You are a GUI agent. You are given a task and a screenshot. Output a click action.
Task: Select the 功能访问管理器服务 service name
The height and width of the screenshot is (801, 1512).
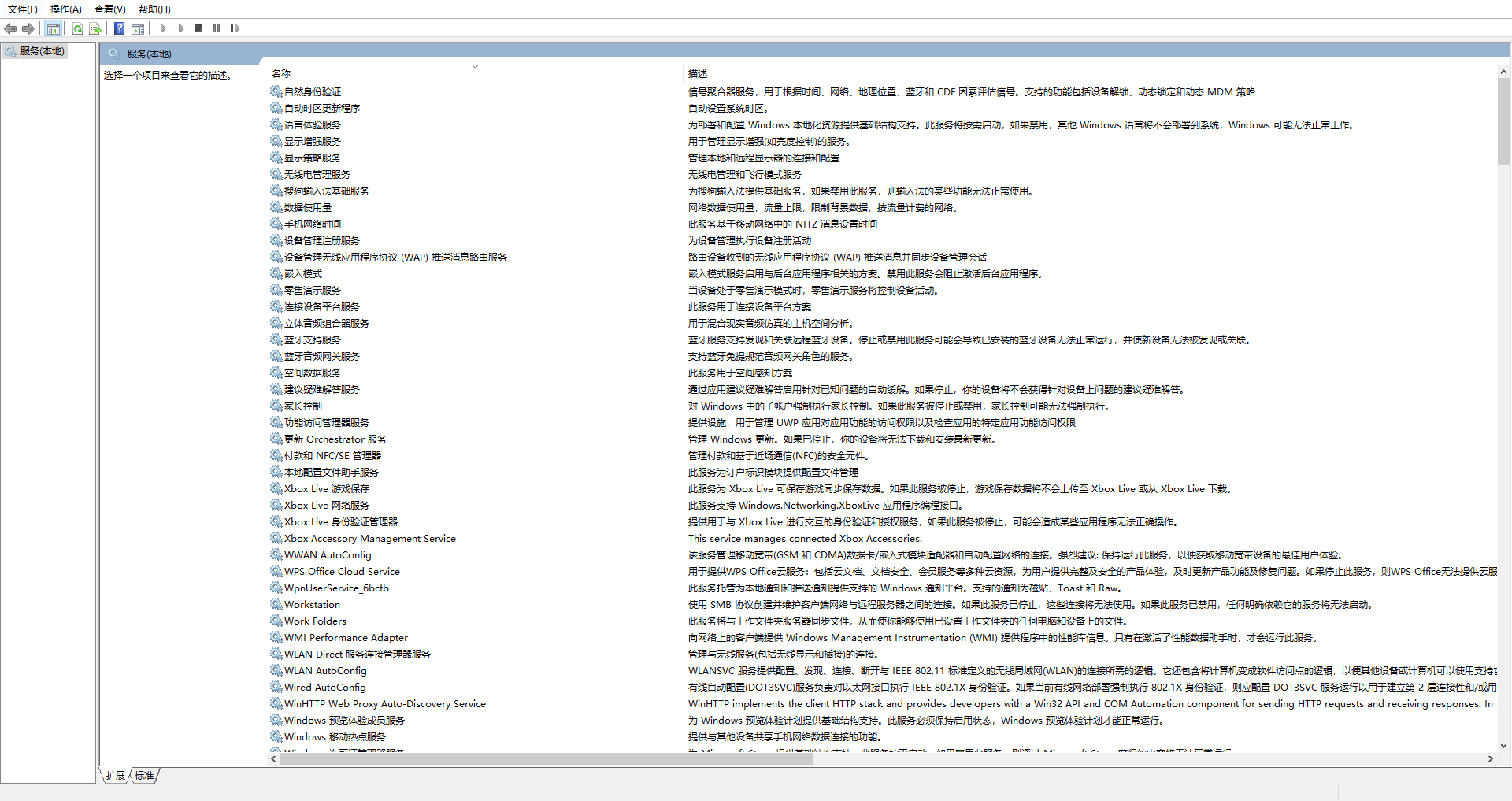tap(327, 423)
